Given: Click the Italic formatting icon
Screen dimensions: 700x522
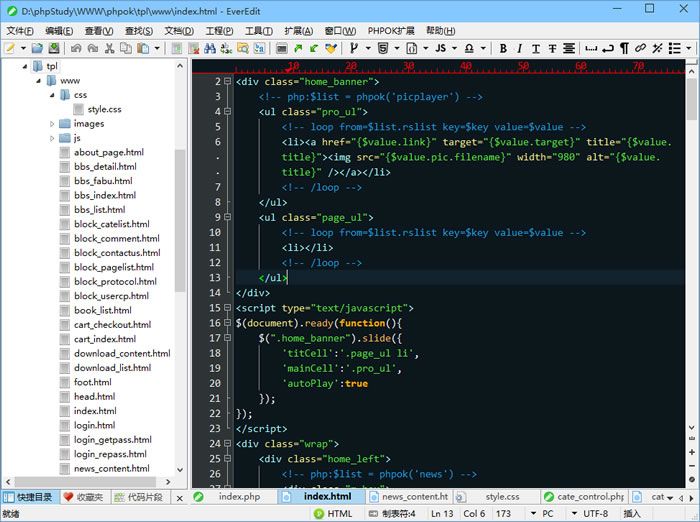Looking at the screenshot, I should coord(519,48).
